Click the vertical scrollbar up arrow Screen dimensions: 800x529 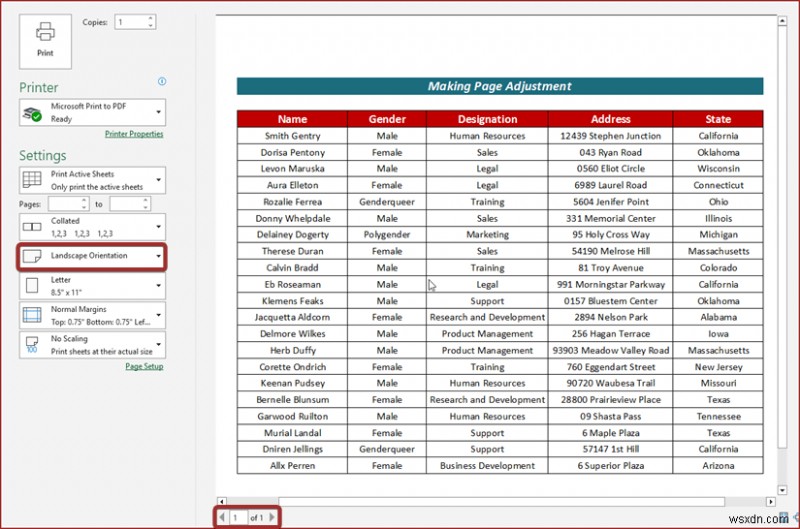point(782,21)
